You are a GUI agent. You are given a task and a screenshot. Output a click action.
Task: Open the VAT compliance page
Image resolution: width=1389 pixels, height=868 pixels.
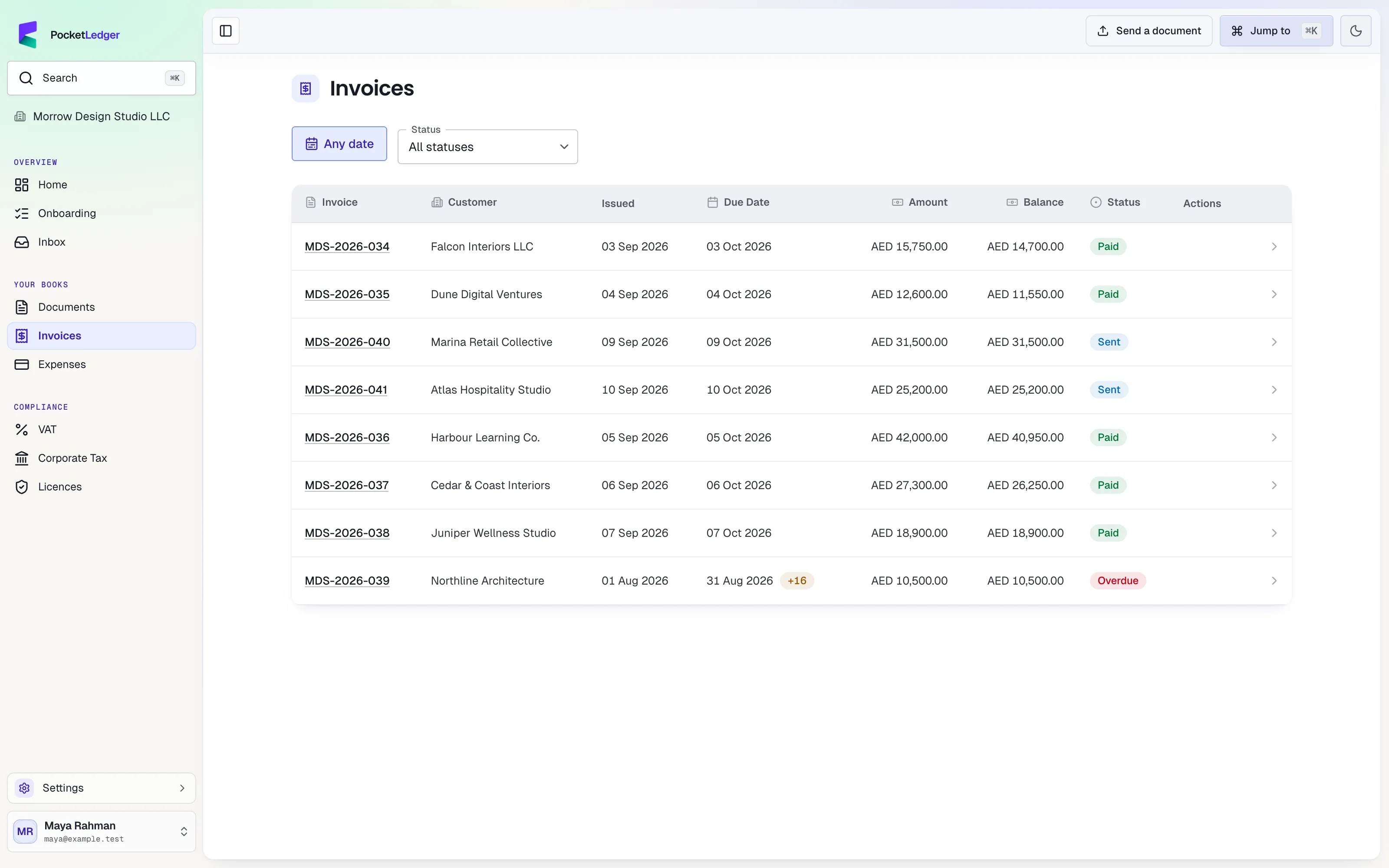tap(102, 429)
